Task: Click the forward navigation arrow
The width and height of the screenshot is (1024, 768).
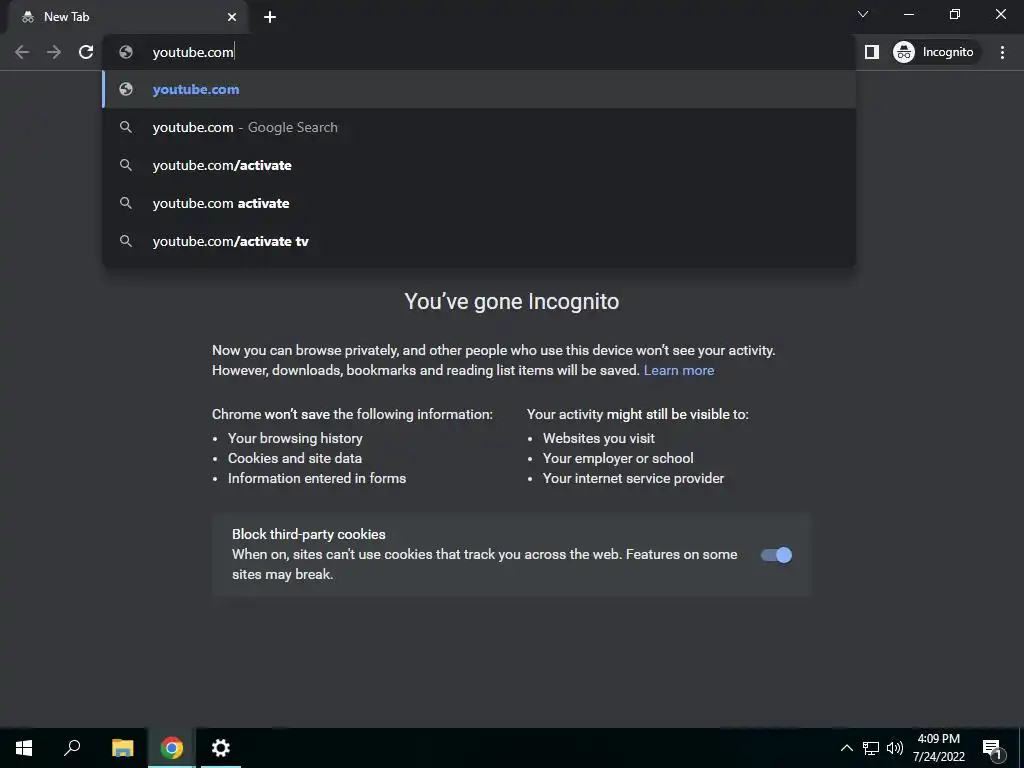Action: [54, 52]
